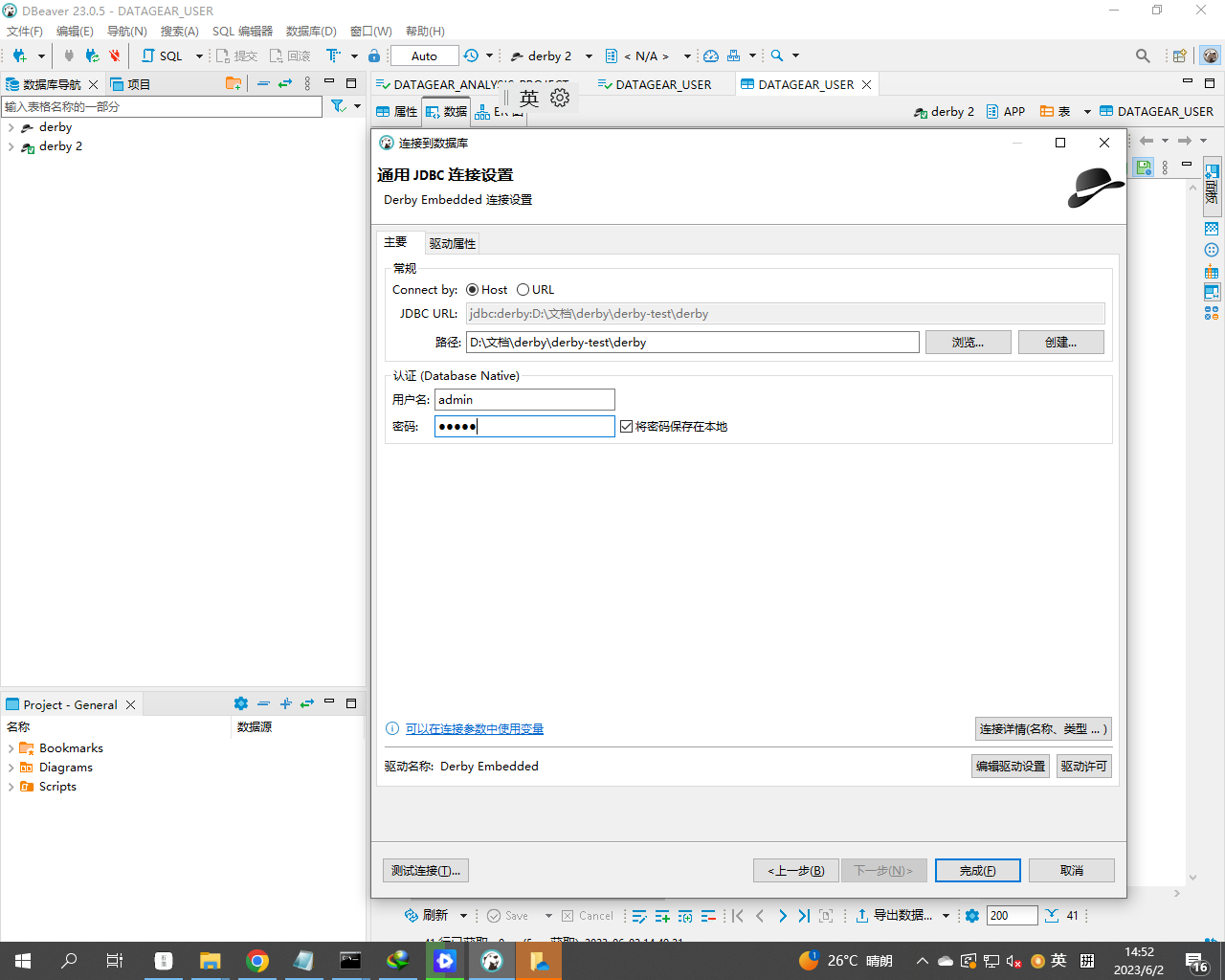Viewport: 1225px width, 980px height.
Task: Click link with editor arrows in navigator
Action: click(285, 83)
